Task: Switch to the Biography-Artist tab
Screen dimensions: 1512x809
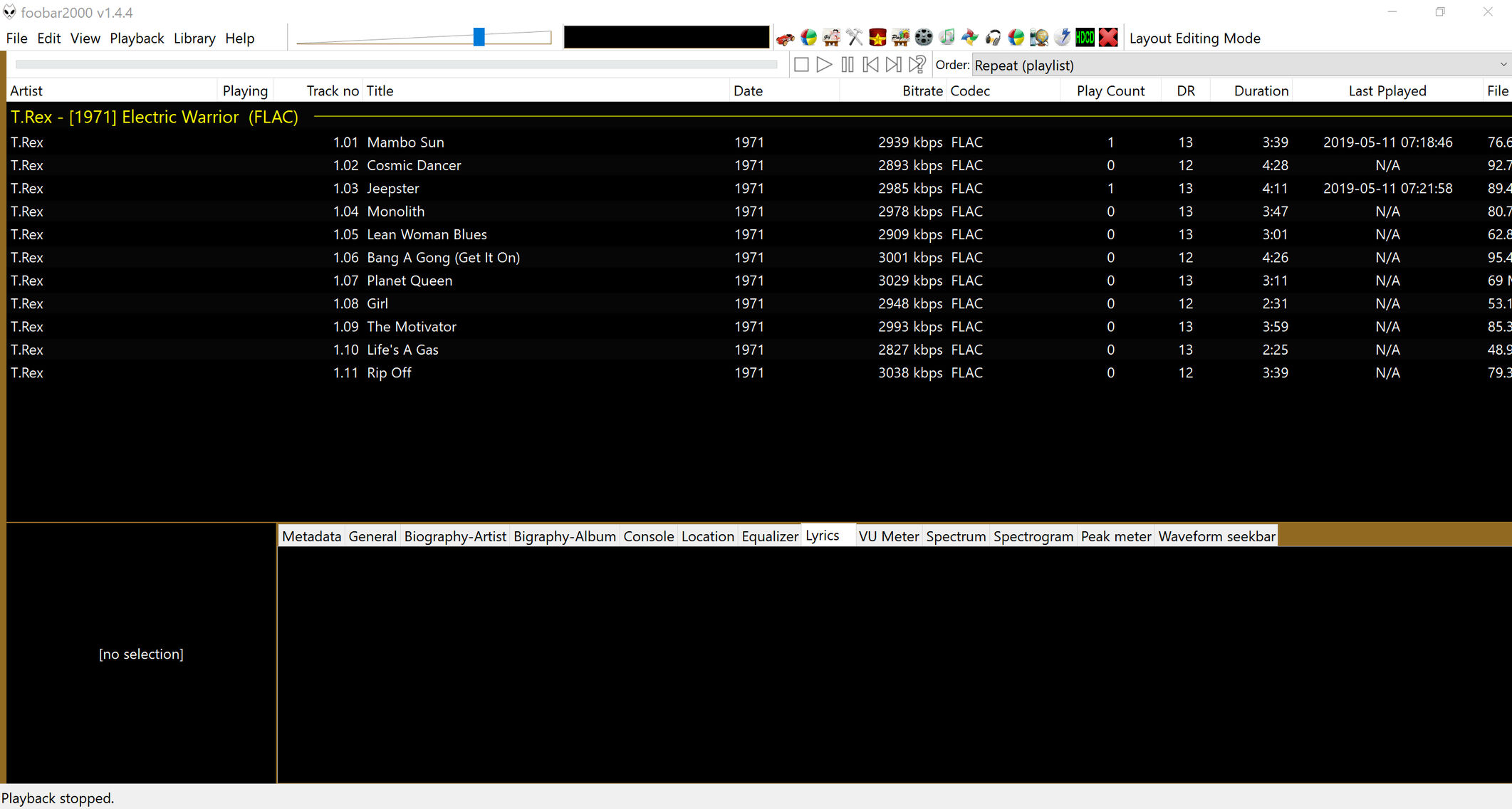Action: [x=455, y=536]
